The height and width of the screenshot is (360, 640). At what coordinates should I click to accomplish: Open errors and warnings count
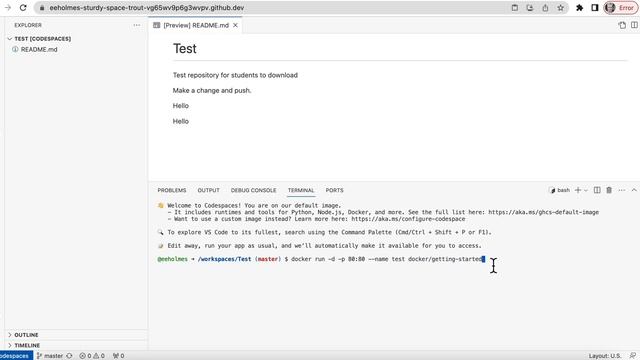tap(92, 356)
